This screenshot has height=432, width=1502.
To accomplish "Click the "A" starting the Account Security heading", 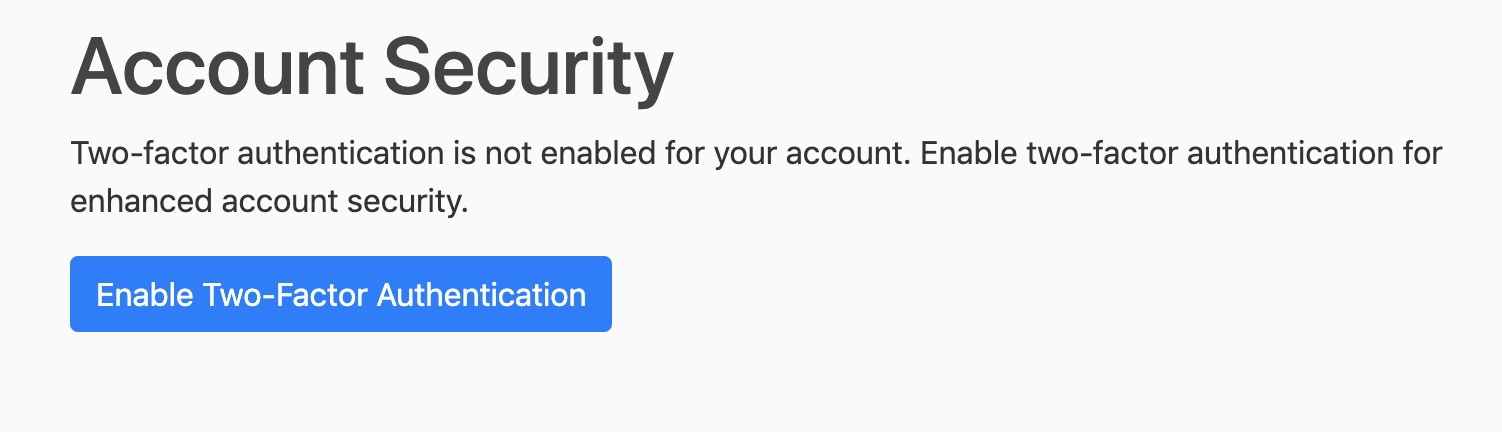I will 94,68.
